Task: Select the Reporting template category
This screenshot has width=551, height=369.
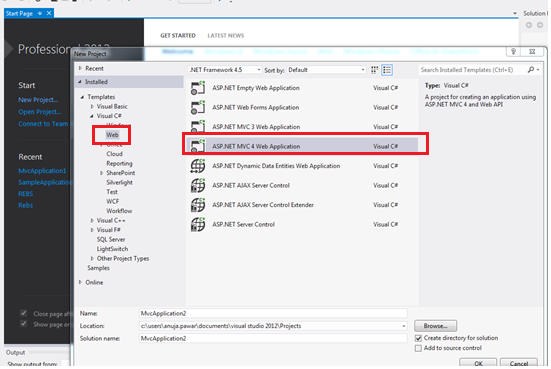Action: click(x=119, y=163)
